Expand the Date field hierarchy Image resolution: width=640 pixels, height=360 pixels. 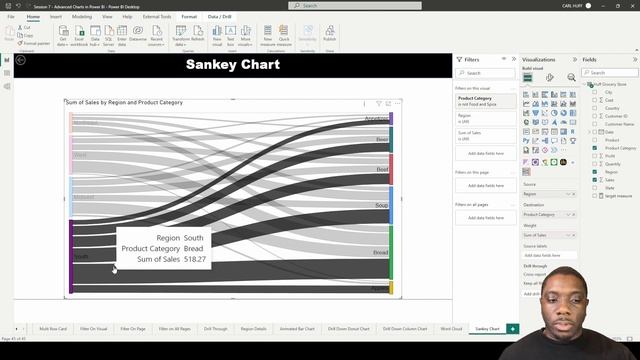tap(589, 132)
